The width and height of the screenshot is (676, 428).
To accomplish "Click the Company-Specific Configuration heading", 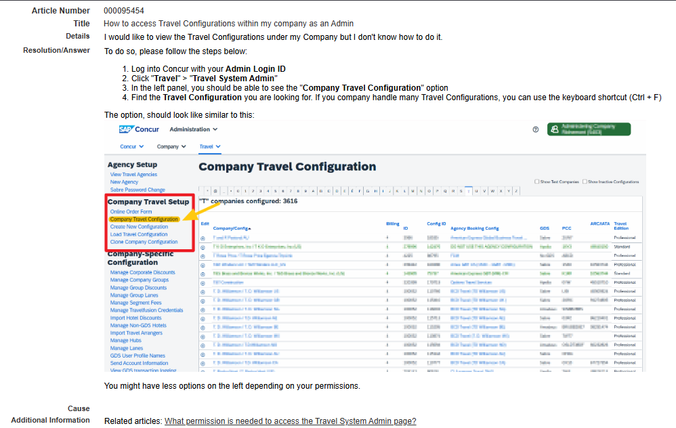I will click(x=141, y=258).
